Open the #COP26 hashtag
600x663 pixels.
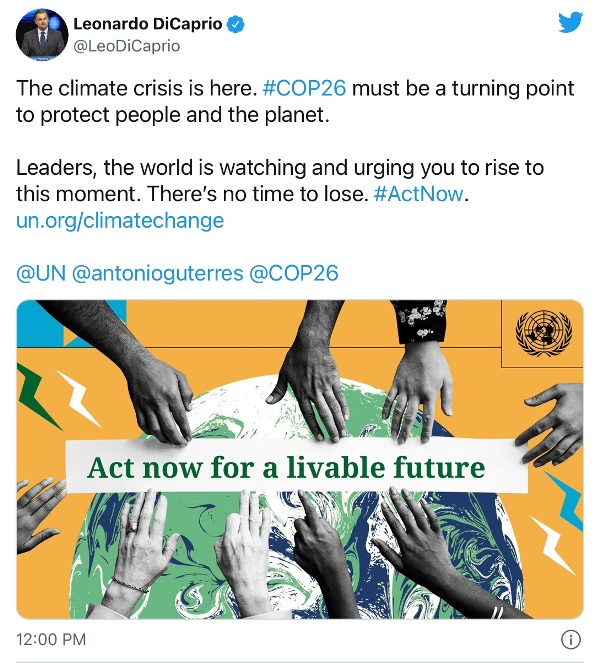coord(304,87)
